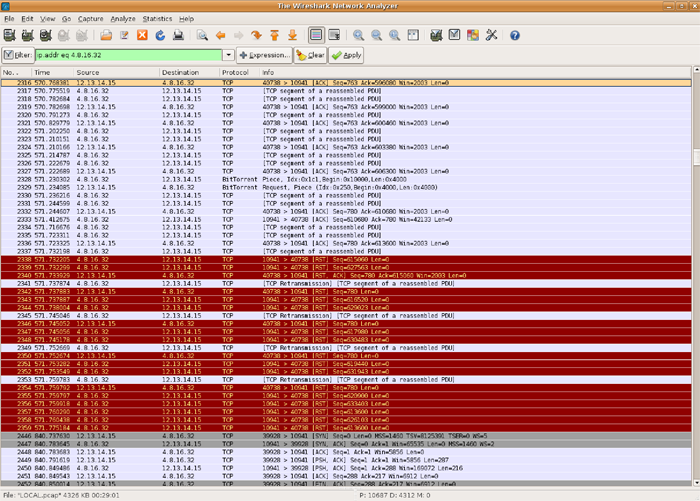Viewport: 700px width, 501px height.
Task: Open the Help icon in toolbar
Action: click(x=517, y=35)
